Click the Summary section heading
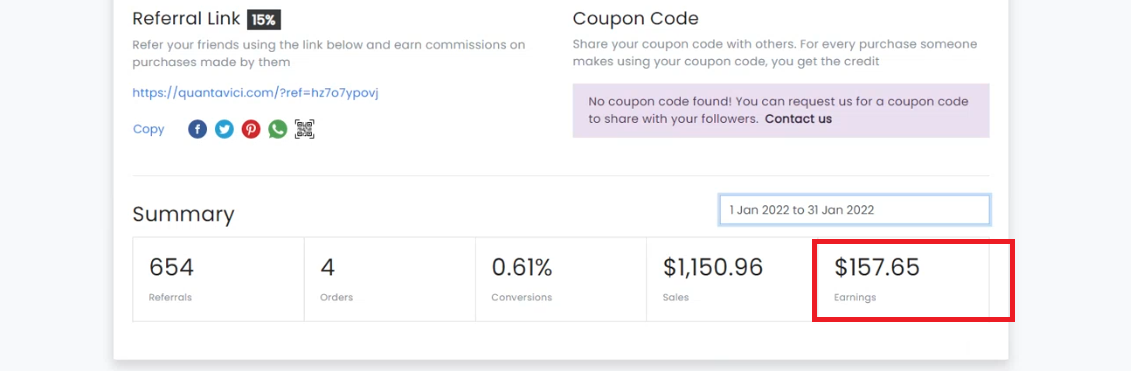 pos(183,214)
